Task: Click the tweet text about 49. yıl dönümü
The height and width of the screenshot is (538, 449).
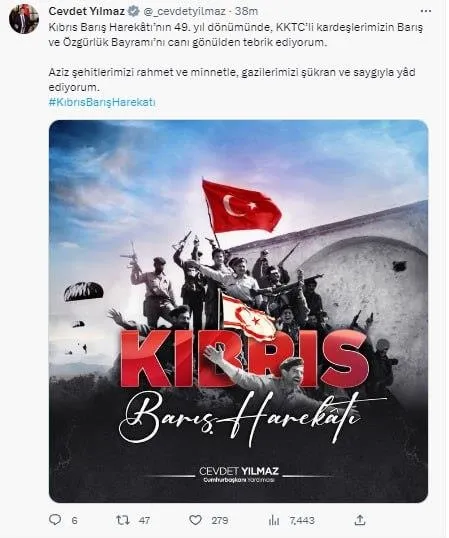Action: point(236,35)
